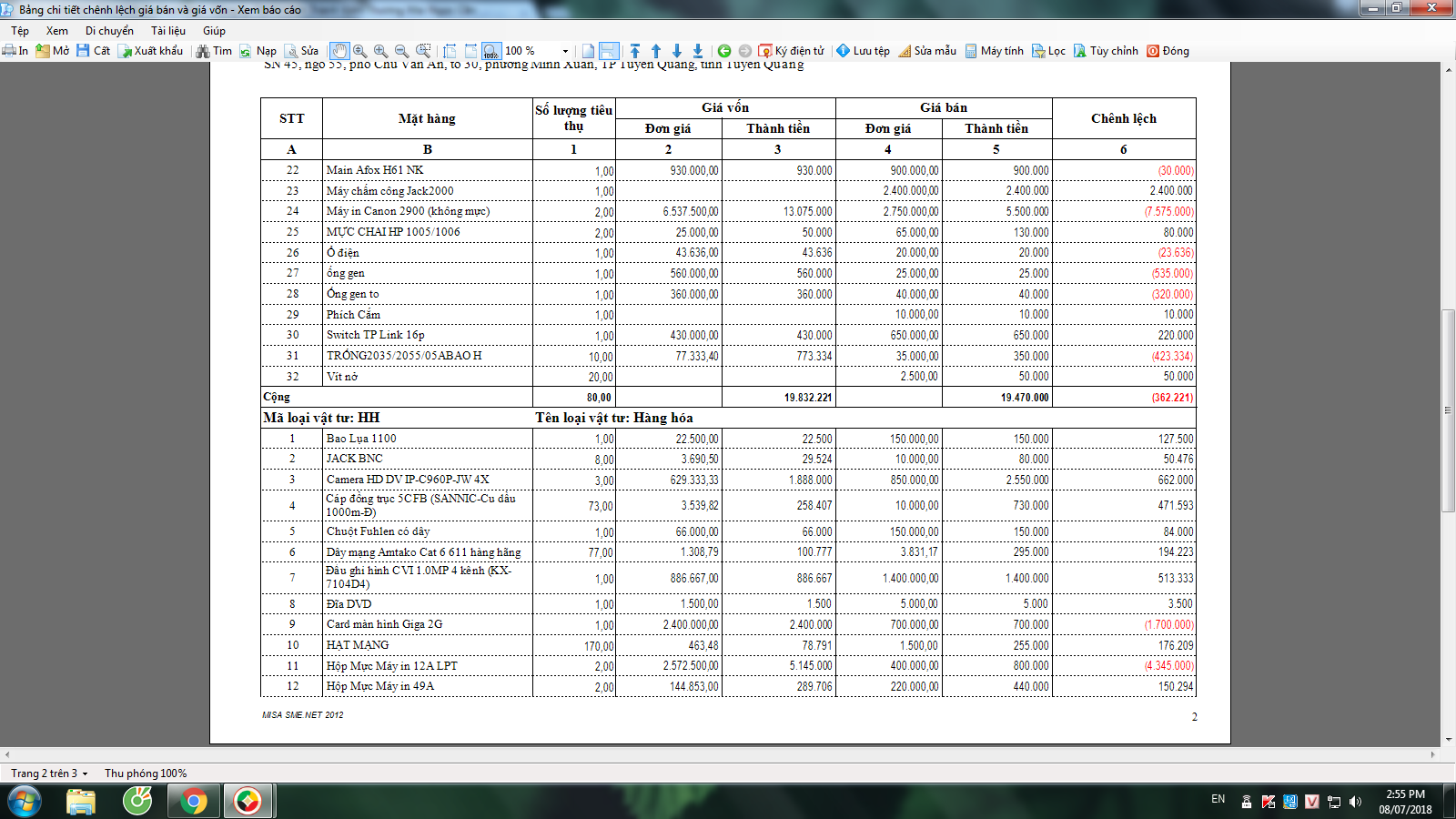1456x819 pixels.
Task: Click the zoom out icon
Action: 402,51
